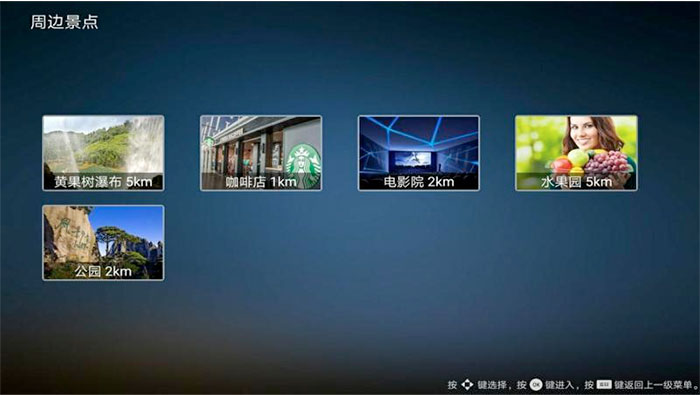Click the movie screen inside cinema thumbnail

click(x=413, y=159)
